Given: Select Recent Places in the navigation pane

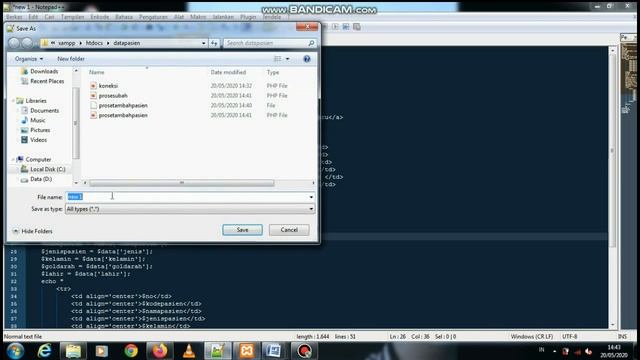Looking at the screenshot, I should coord(47,81).
